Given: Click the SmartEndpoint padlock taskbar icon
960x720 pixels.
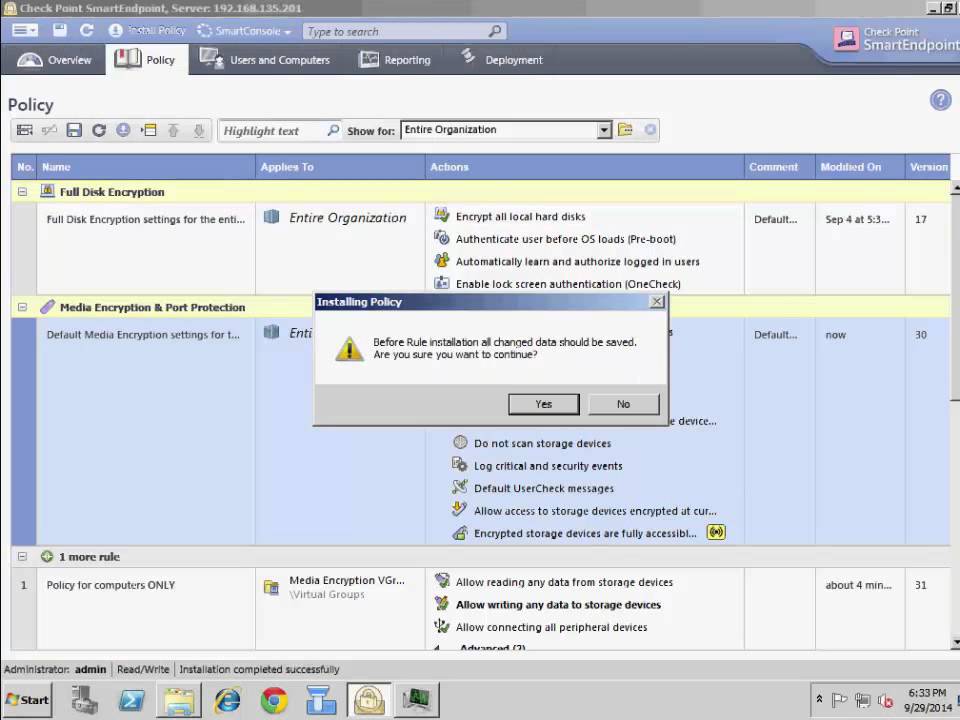Looking at the screenshot, I should (369, 700).
